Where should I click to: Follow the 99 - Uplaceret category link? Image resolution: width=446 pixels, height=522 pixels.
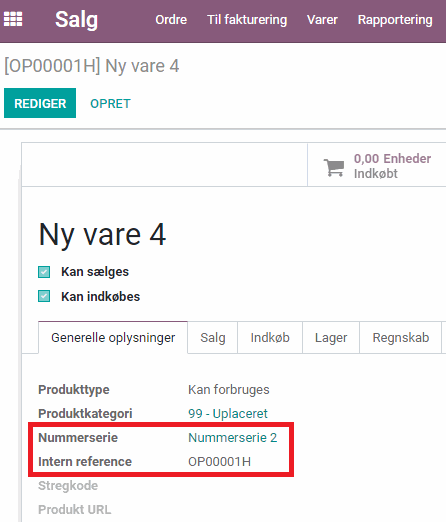tap(228, 413)
